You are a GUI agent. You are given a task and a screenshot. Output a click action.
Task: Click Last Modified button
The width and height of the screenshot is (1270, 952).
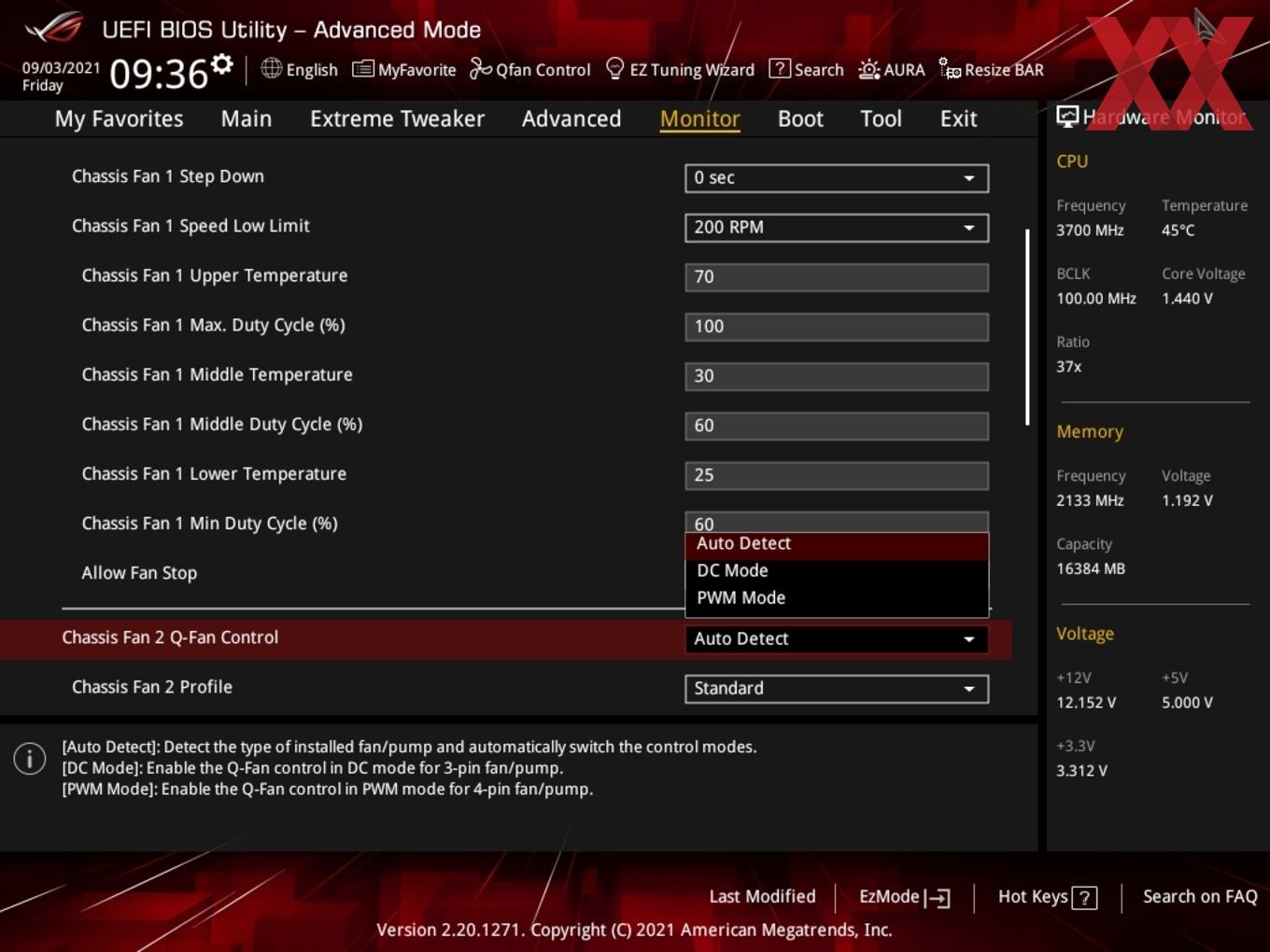(x=762, y=896)
